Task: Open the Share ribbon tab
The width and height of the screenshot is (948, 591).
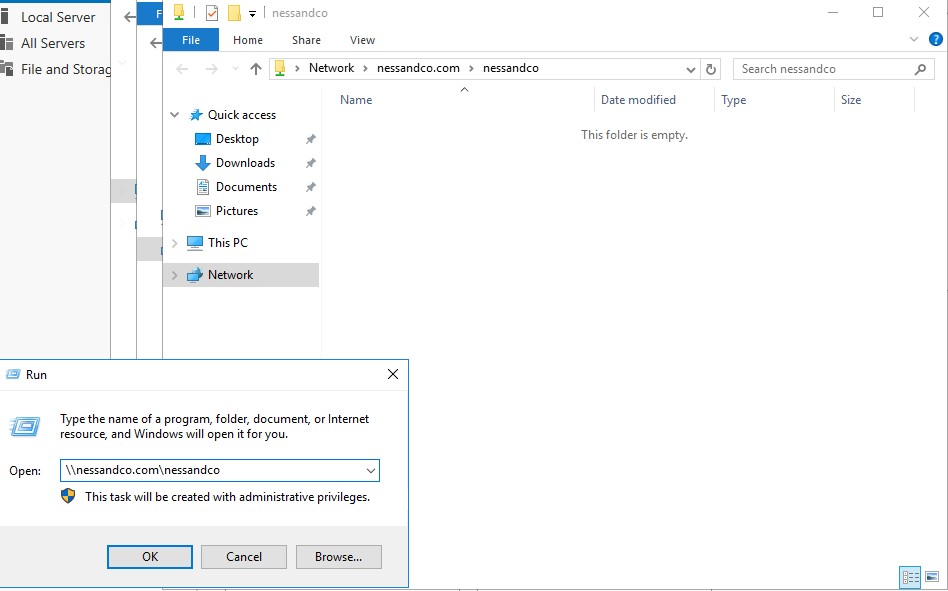Action: (x=307, y=40)
